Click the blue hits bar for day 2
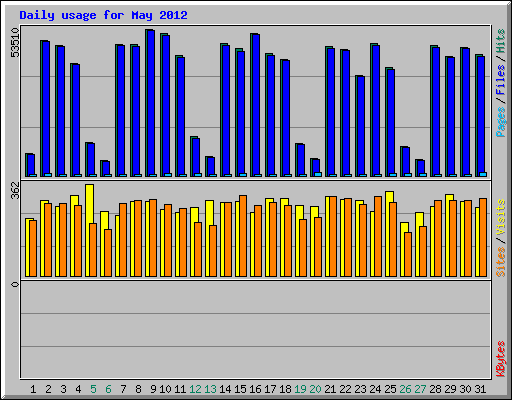Viewport: 512px width, 400px height. click(46, 108)
